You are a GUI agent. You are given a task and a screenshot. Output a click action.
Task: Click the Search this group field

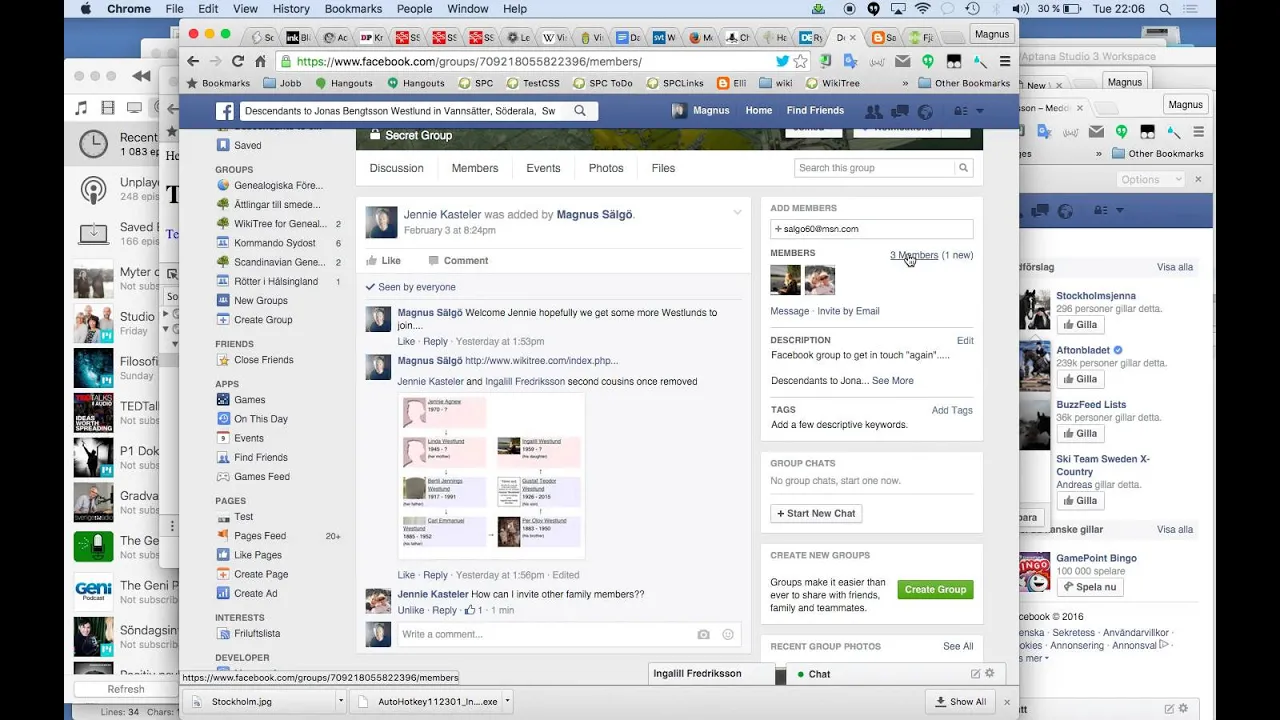tap(875, 168)
